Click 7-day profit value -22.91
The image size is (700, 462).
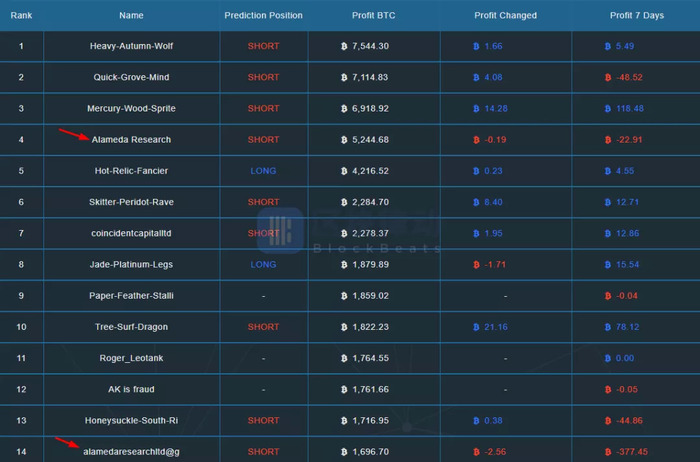629,140
